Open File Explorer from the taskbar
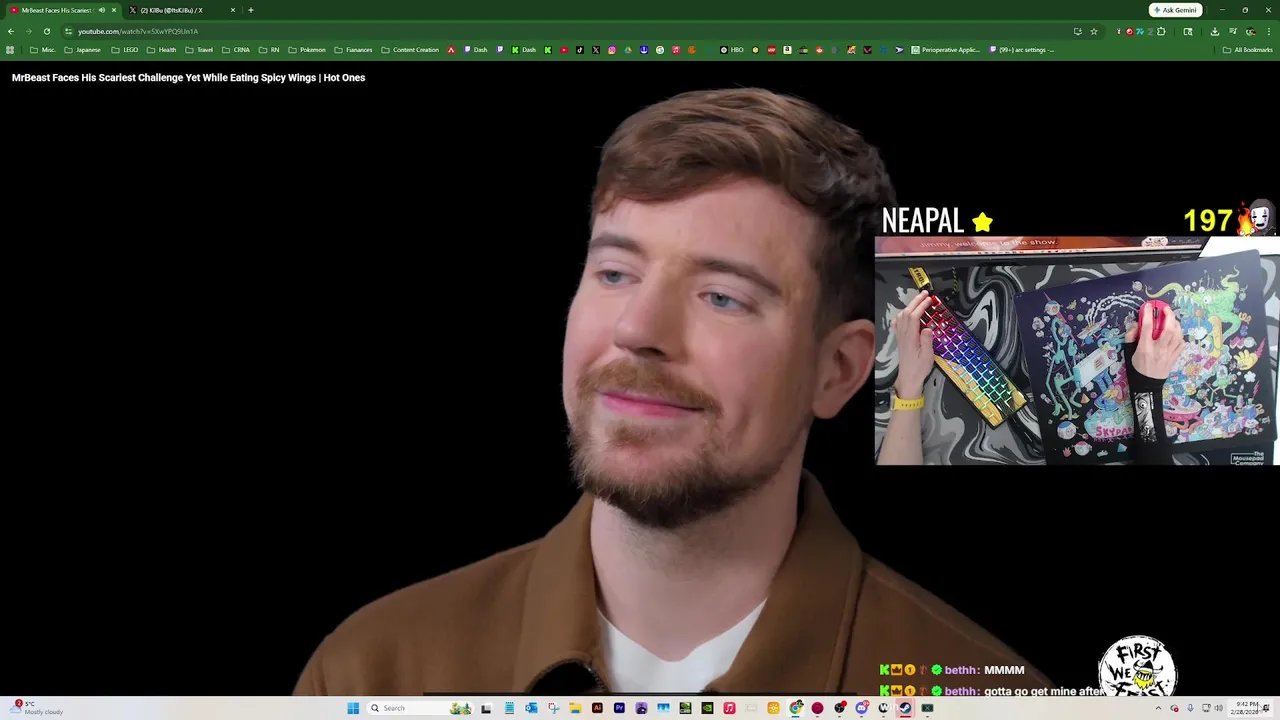Viewport: 1280px width, 720px height. pyautogui.click(x=575, y=708)
